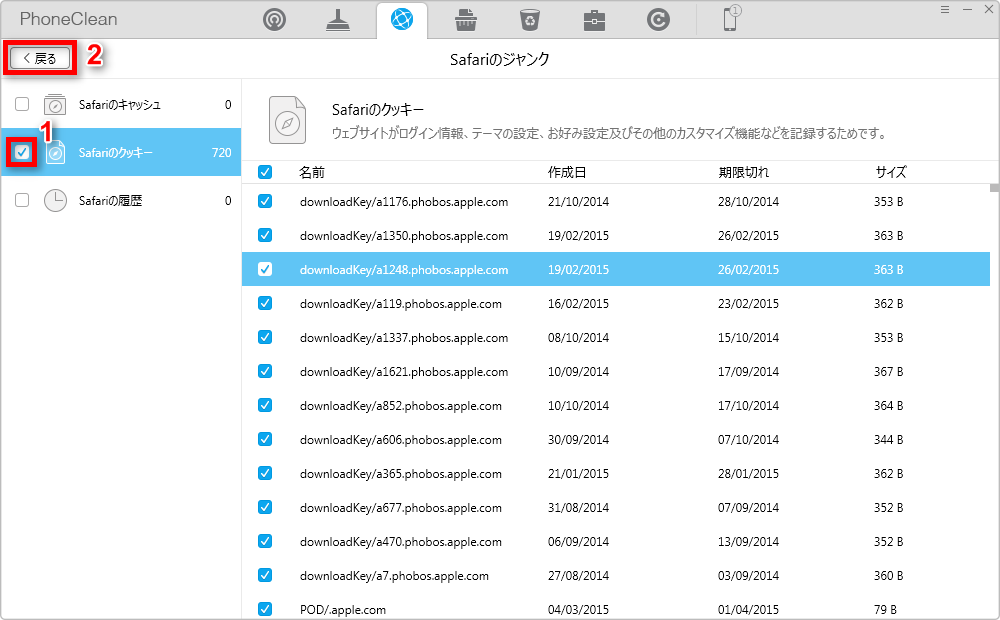The image size is (1000, 620).
Task: Toggle the select-all checkbox beside 名前
Action: (x=265, y=172)
